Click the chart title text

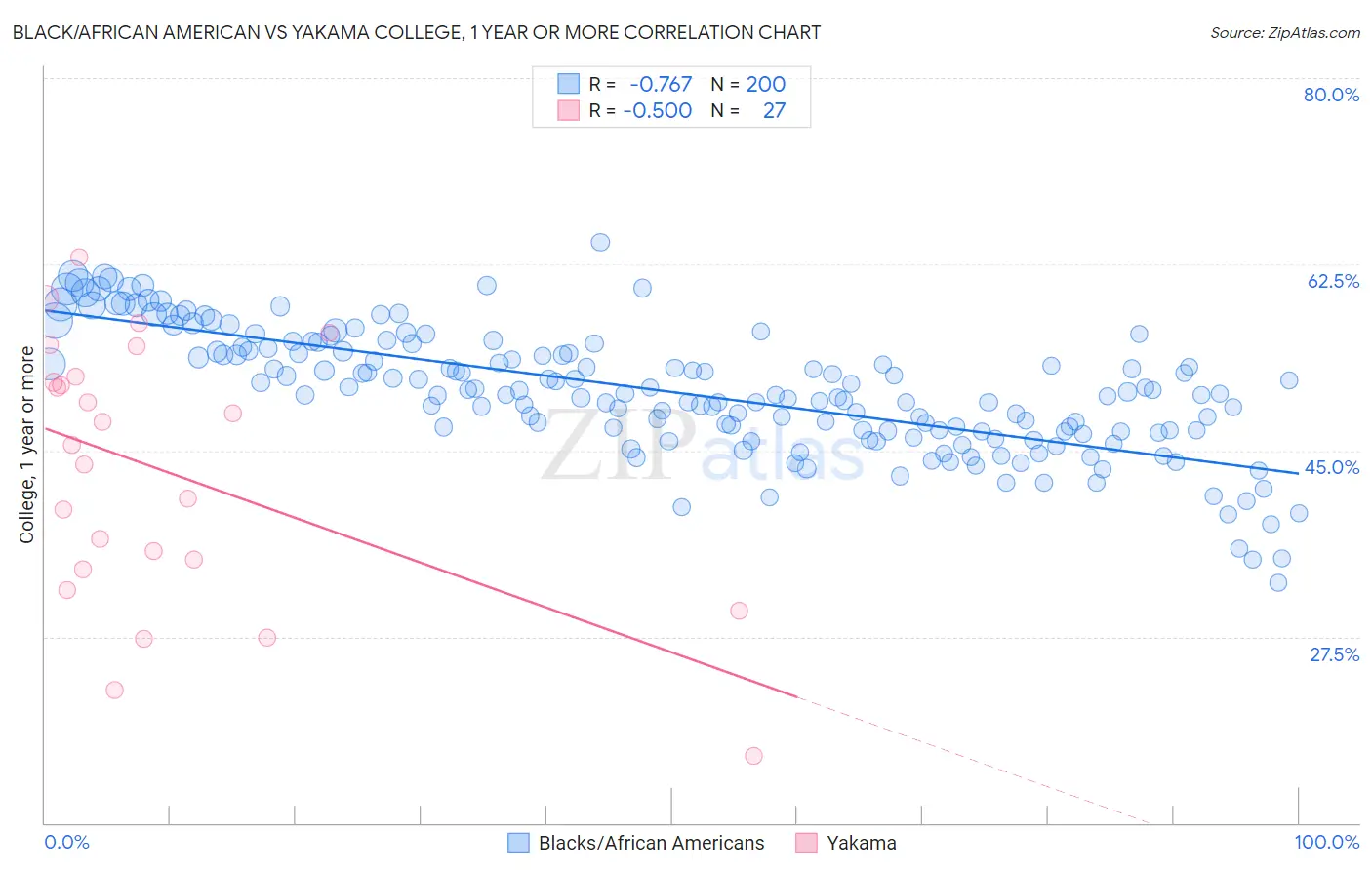tap(417, 32)
